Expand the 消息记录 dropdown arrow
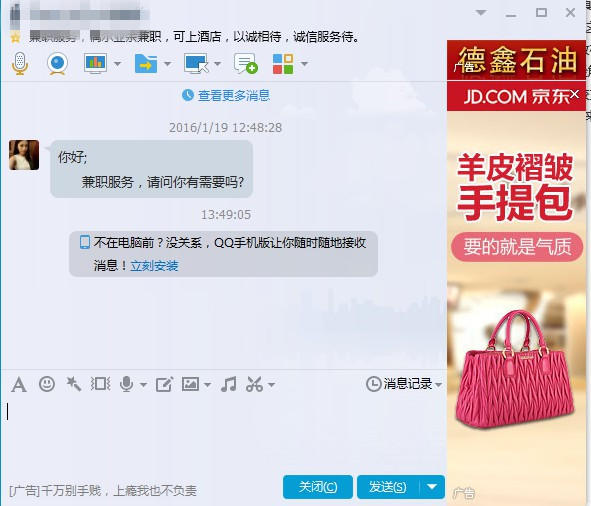Viewport: 591px width, 506px height. (438, 385)
